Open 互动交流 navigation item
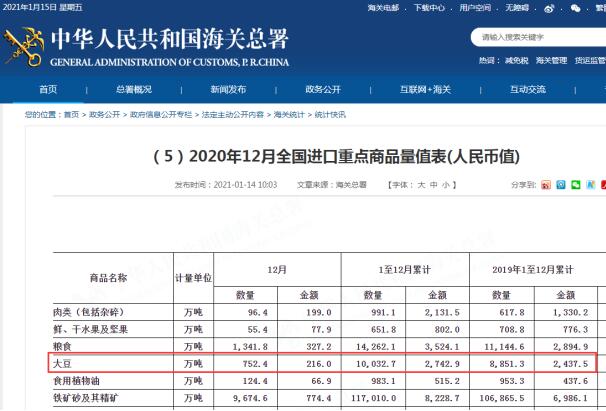Screen dimensions: 606x411 pos(527,90)
